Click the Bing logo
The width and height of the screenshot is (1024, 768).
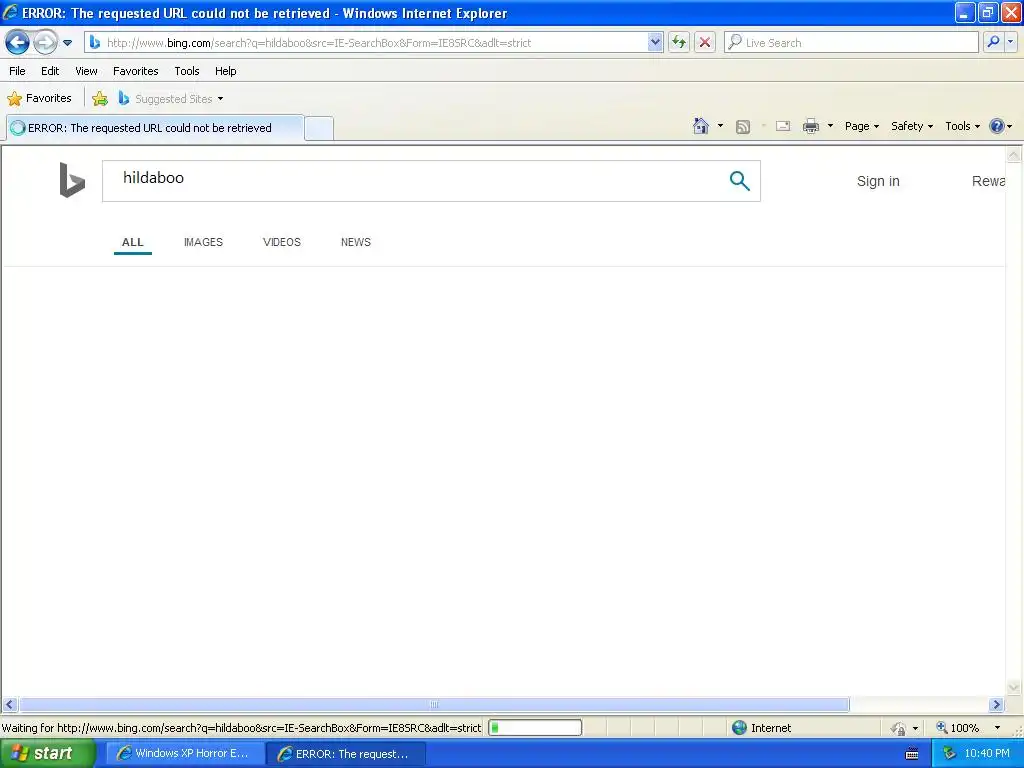pyautogui.click(x=72, y=180)
